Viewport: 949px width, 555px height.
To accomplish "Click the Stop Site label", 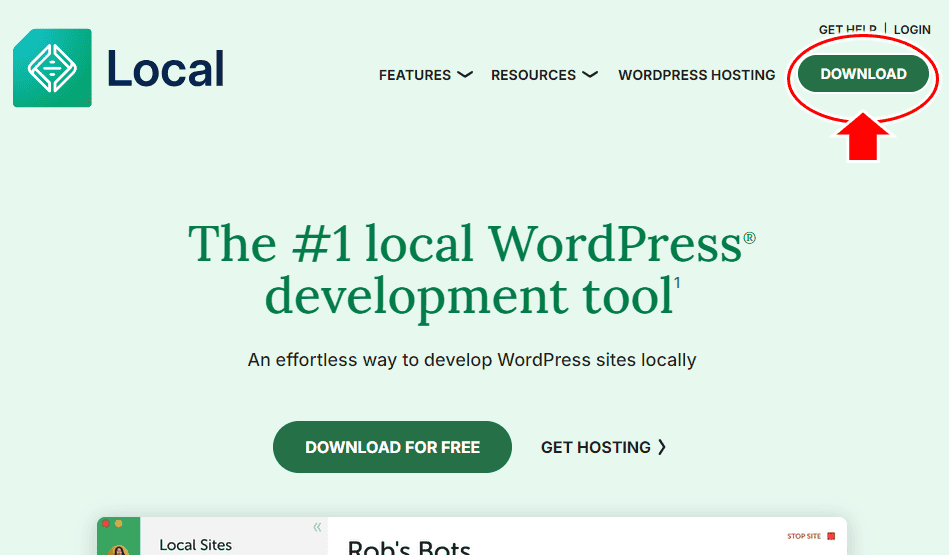I will tap(803, 536).
